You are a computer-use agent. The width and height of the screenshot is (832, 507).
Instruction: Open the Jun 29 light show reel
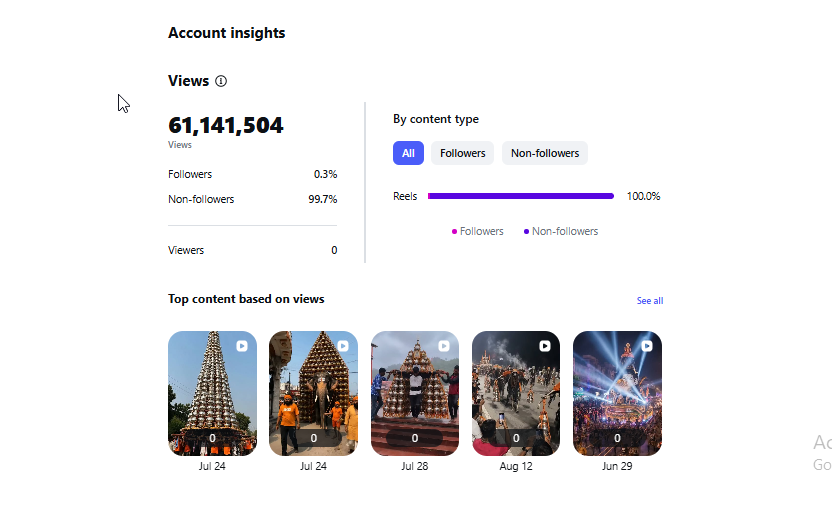pyautogui.click(x=617, y=394)
